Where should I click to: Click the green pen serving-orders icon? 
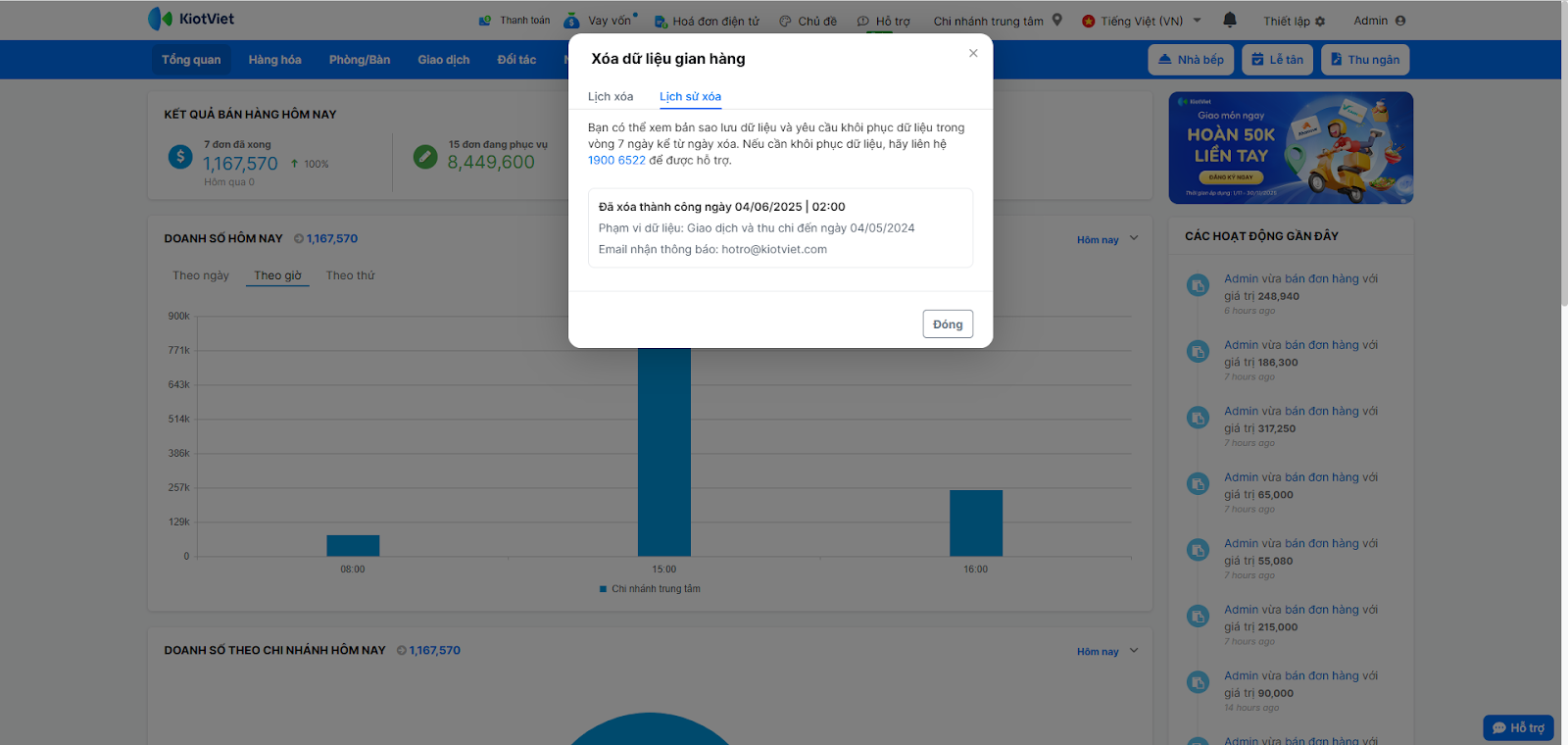[425, 157]
